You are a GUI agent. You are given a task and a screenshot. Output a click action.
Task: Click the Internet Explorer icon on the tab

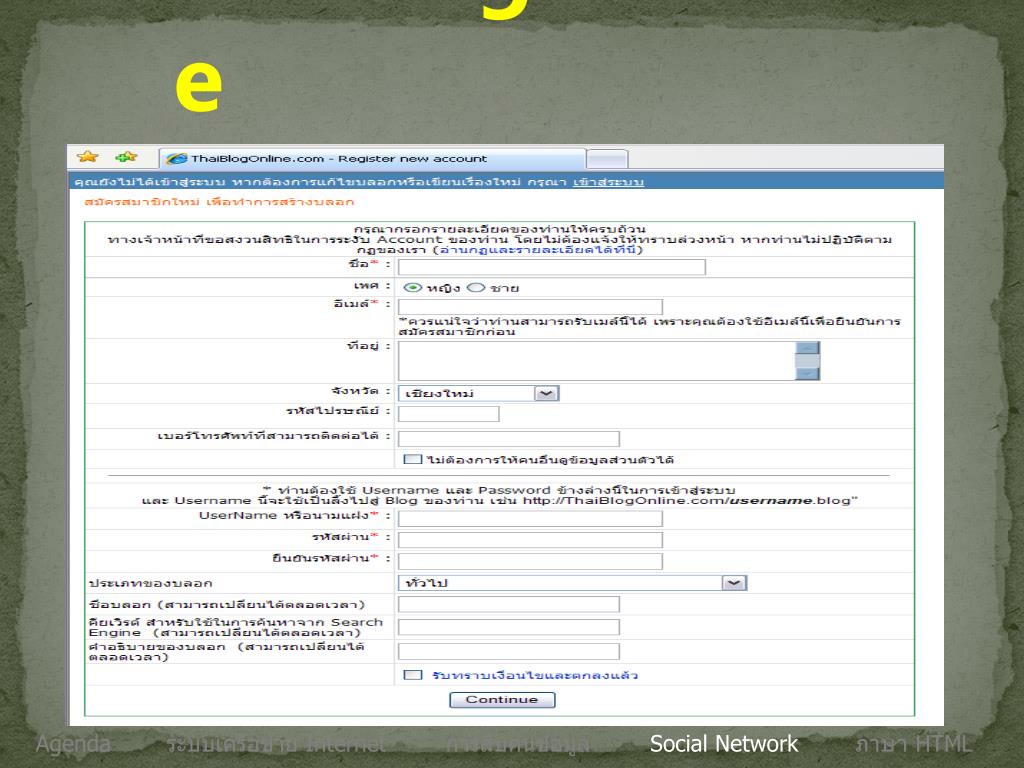tap(176, 159)
